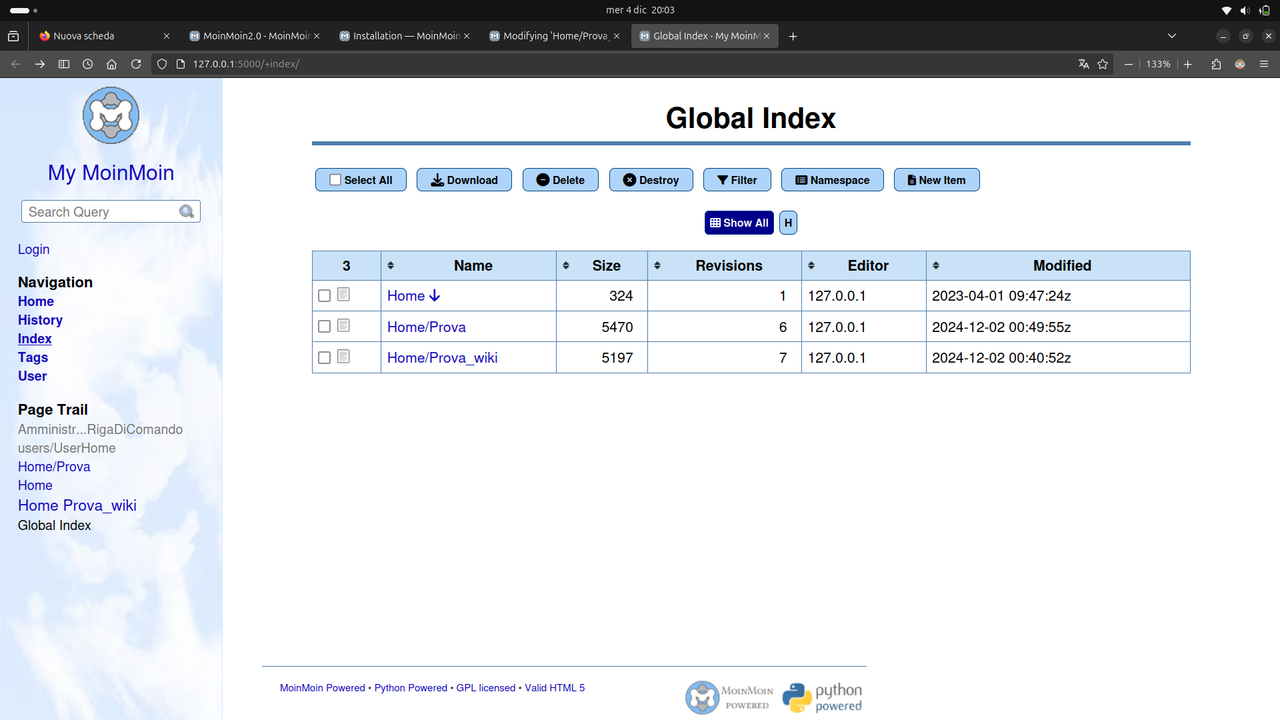Image resolution: width=1280 pixels, height=720 pixels.
Task: Click the New Item button
Action: click(x=936, y=180)
